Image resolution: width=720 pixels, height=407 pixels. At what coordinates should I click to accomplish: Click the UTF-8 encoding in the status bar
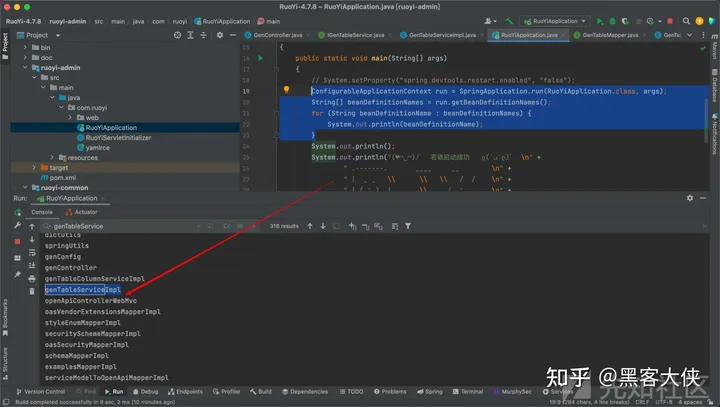[664, 402]
